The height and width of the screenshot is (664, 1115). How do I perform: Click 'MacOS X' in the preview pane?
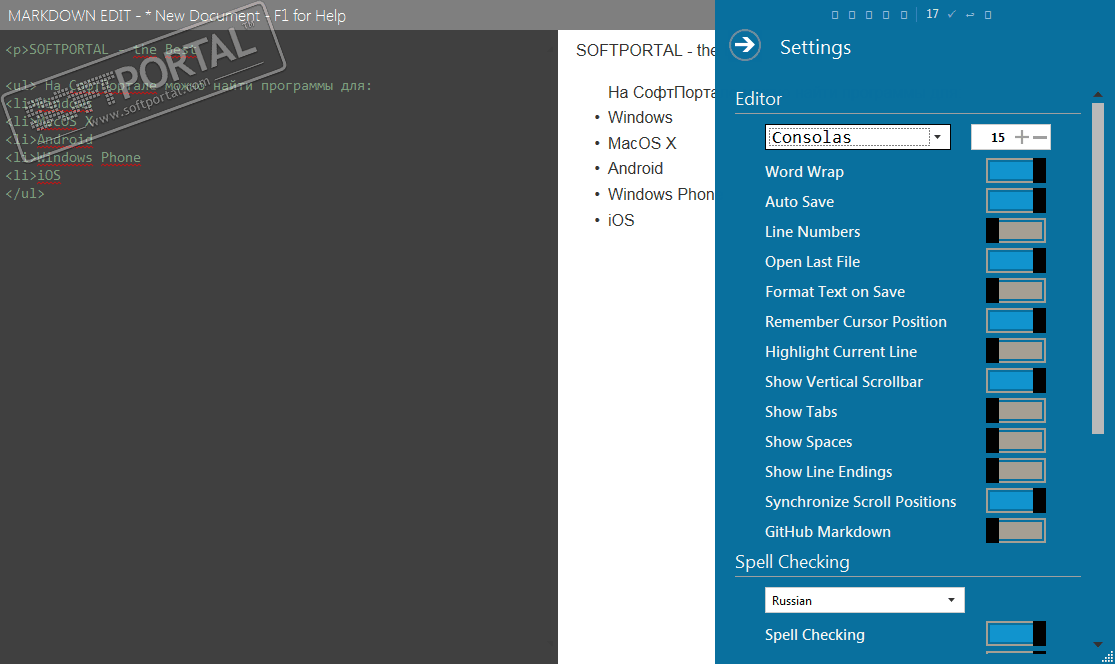(x=641, y=143)
